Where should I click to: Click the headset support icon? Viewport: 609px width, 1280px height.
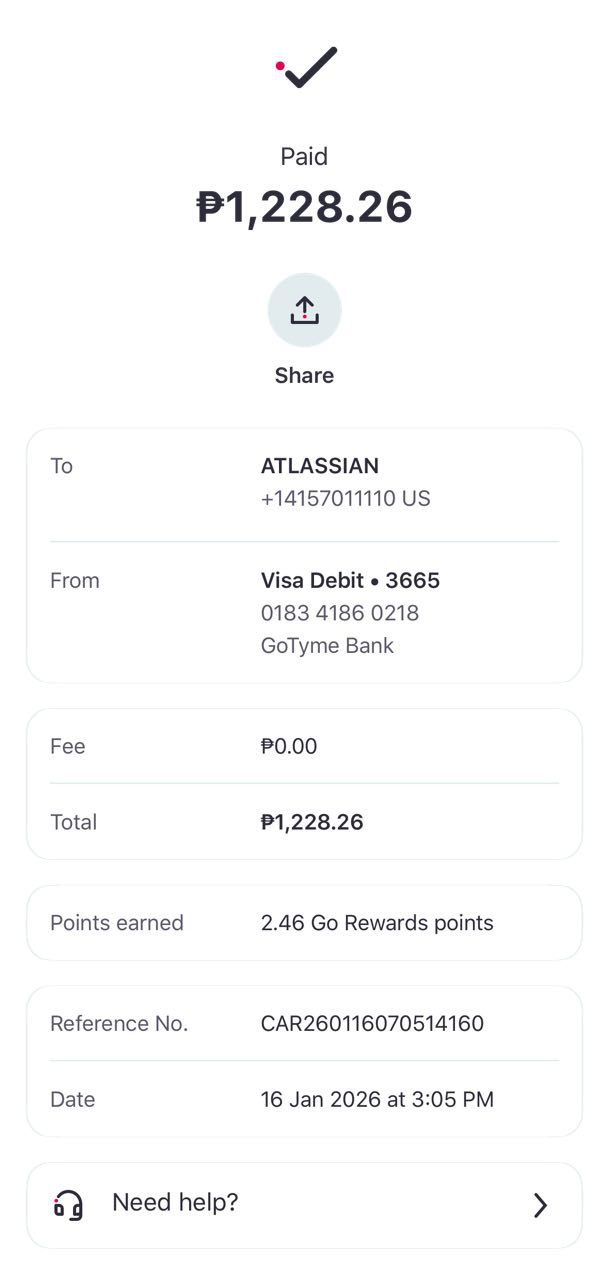[x=68, y=1204]
